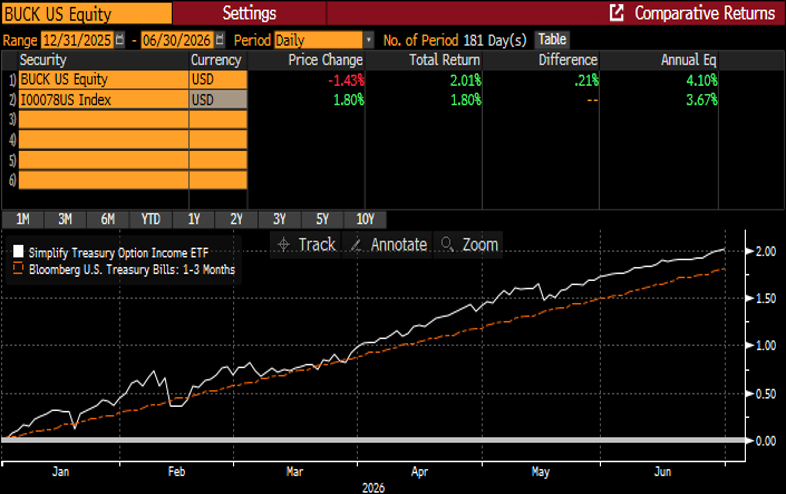The image size is (786, 494).
Task: Select the 10Y range button
Action: coord(365,219)
